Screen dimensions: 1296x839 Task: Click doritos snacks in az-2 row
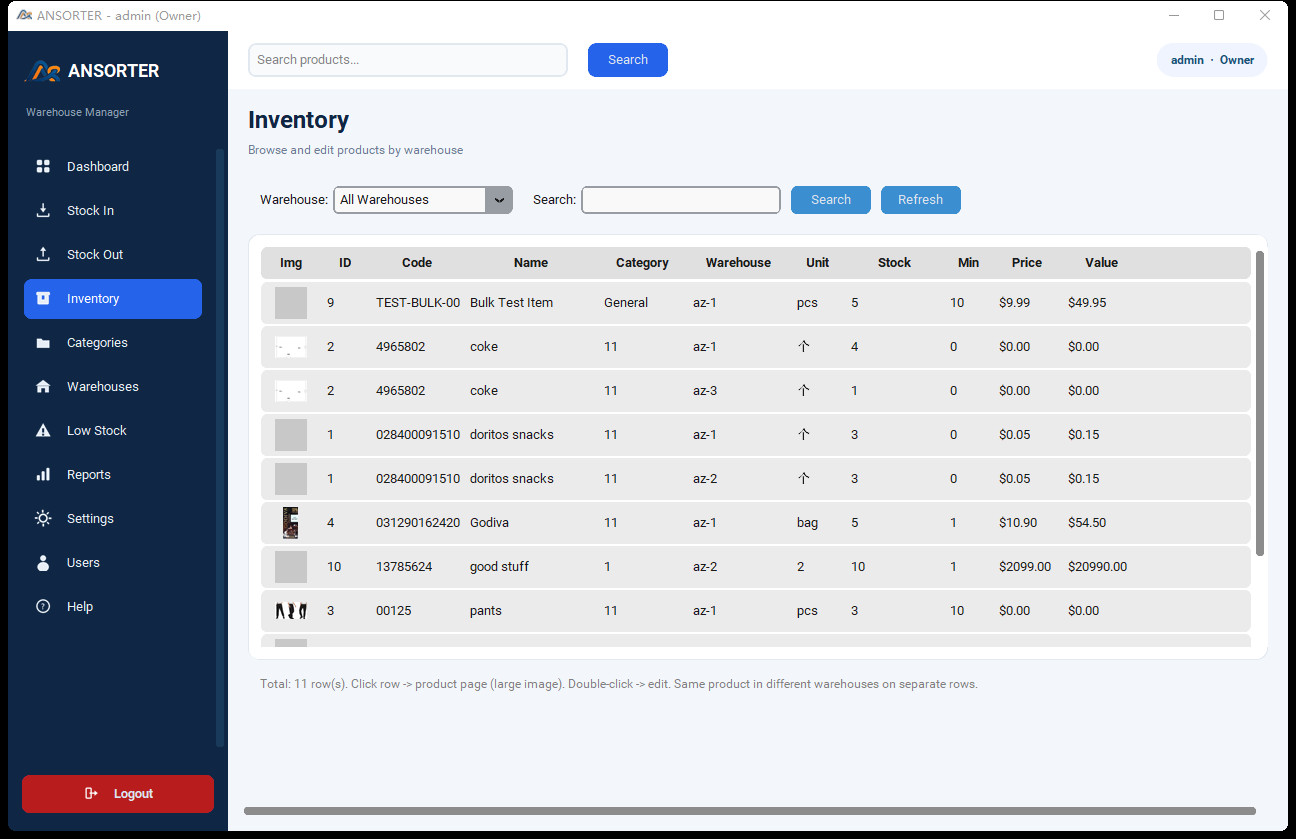point(511,478)
